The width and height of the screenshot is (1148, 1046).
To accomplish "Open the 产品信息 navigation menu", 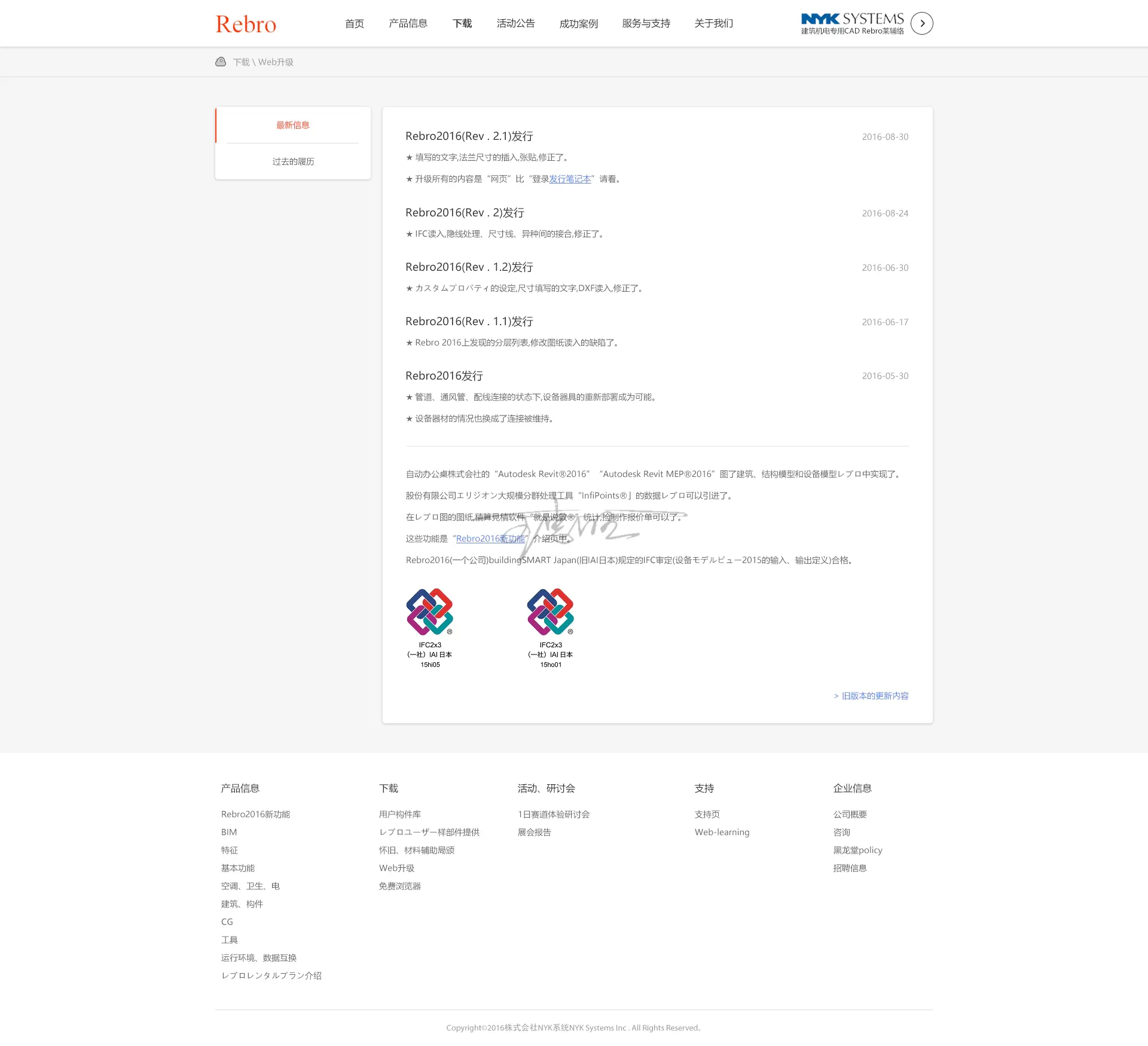I will pyautogui.click(x=408, y=23).
